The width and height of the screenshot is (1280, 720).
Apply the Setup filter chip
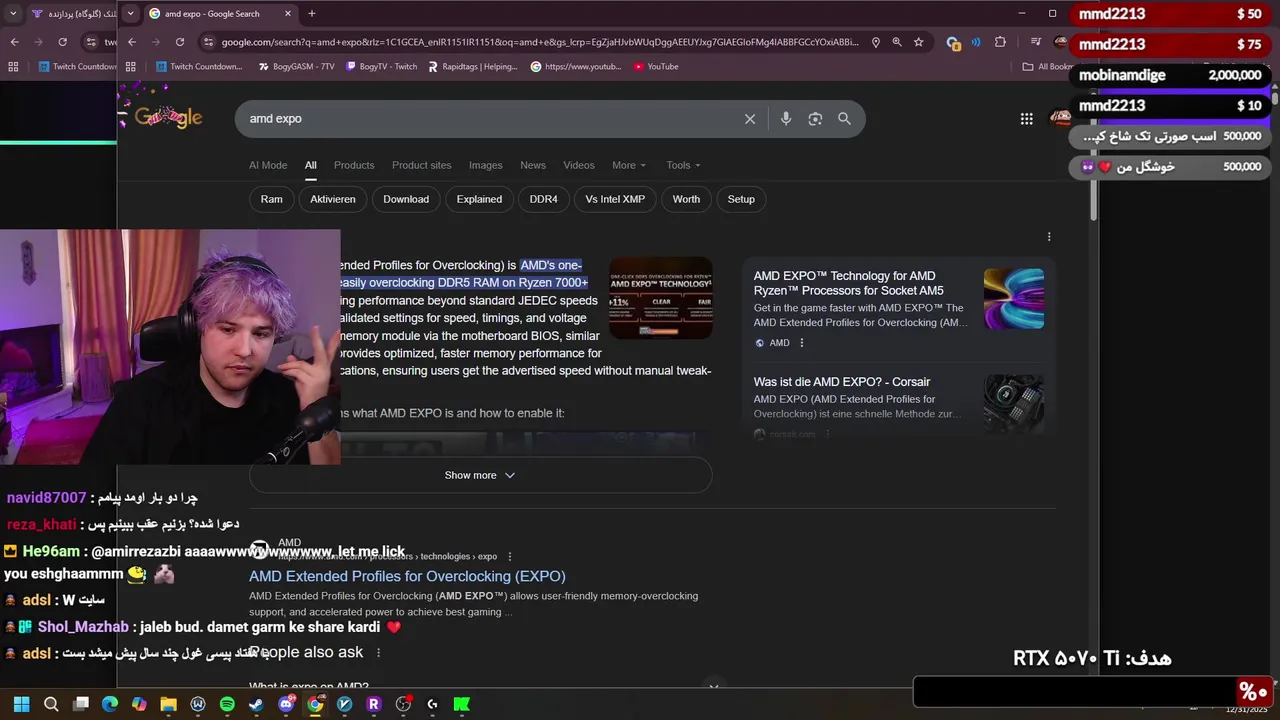741,199
